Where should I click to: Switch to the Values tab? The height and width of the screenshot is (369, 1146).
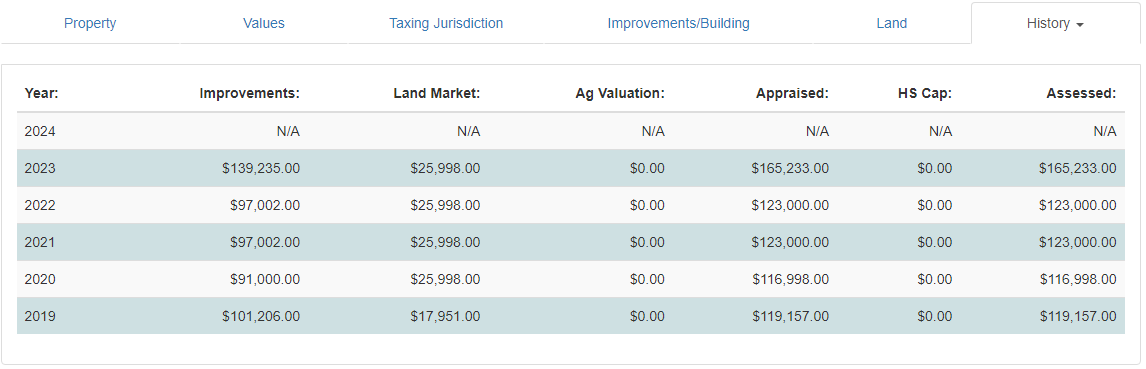(264, 23)
